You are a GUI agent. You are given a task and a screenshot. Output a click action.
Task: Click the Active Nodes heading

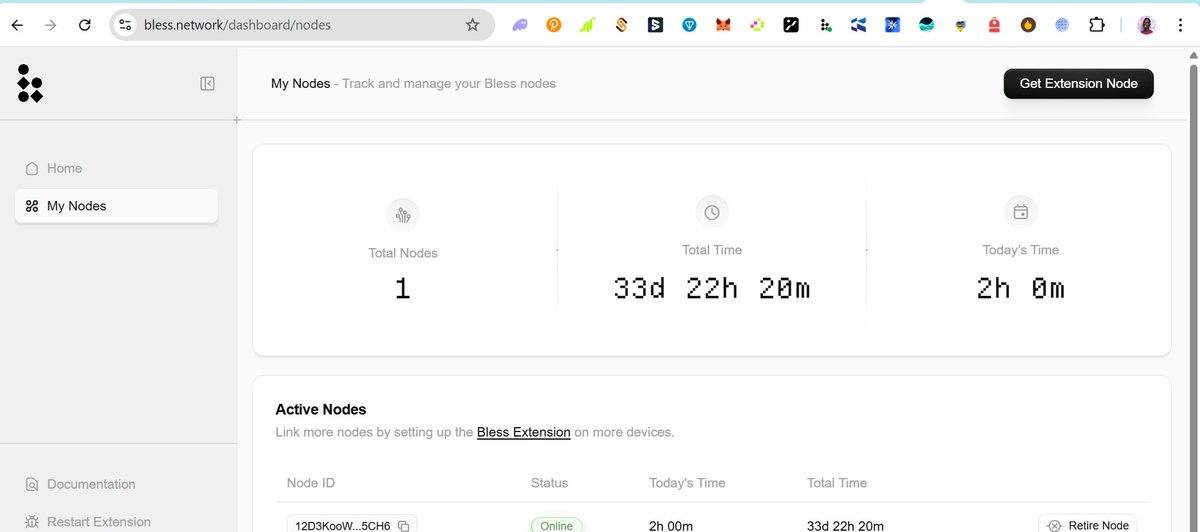pos(321,409)
